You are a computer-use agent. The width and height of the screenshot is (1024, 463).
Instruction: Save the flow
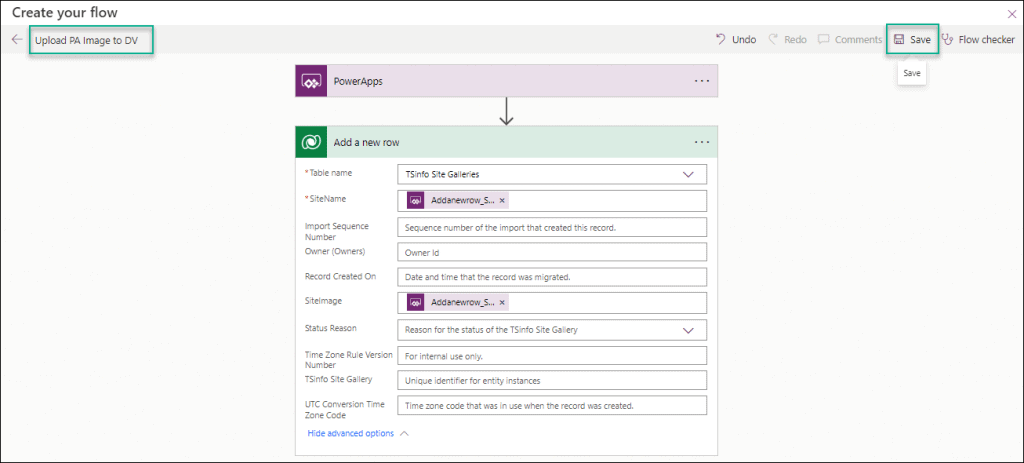pos(912,40)
